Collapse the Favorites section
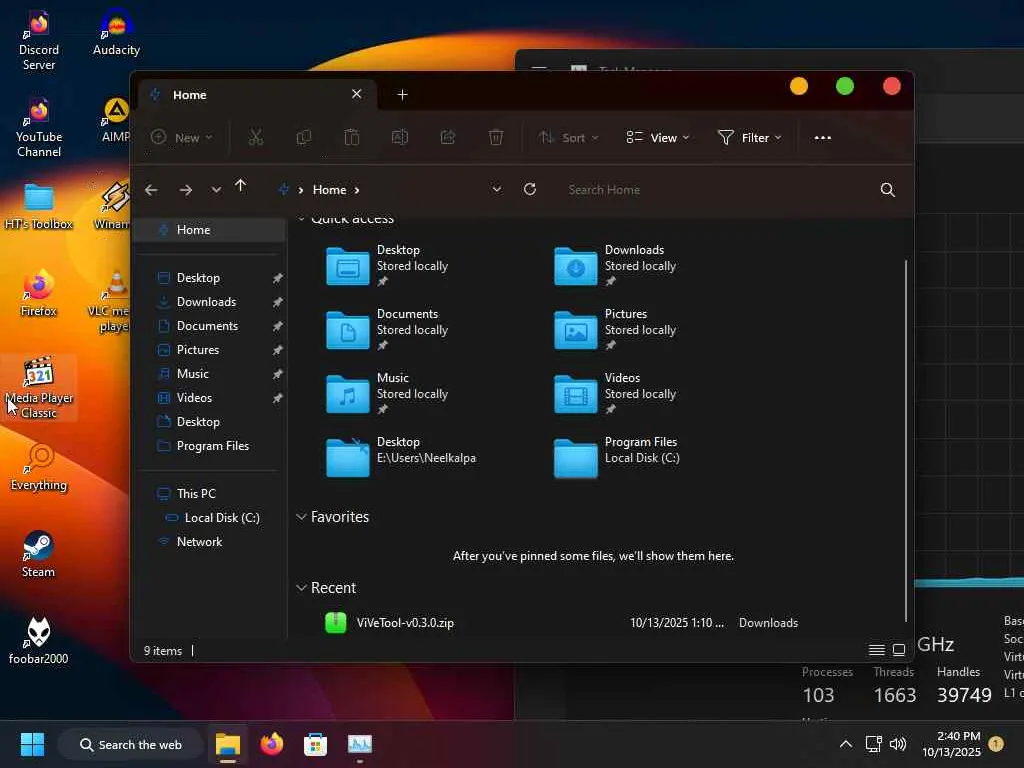 coord(301,517)
